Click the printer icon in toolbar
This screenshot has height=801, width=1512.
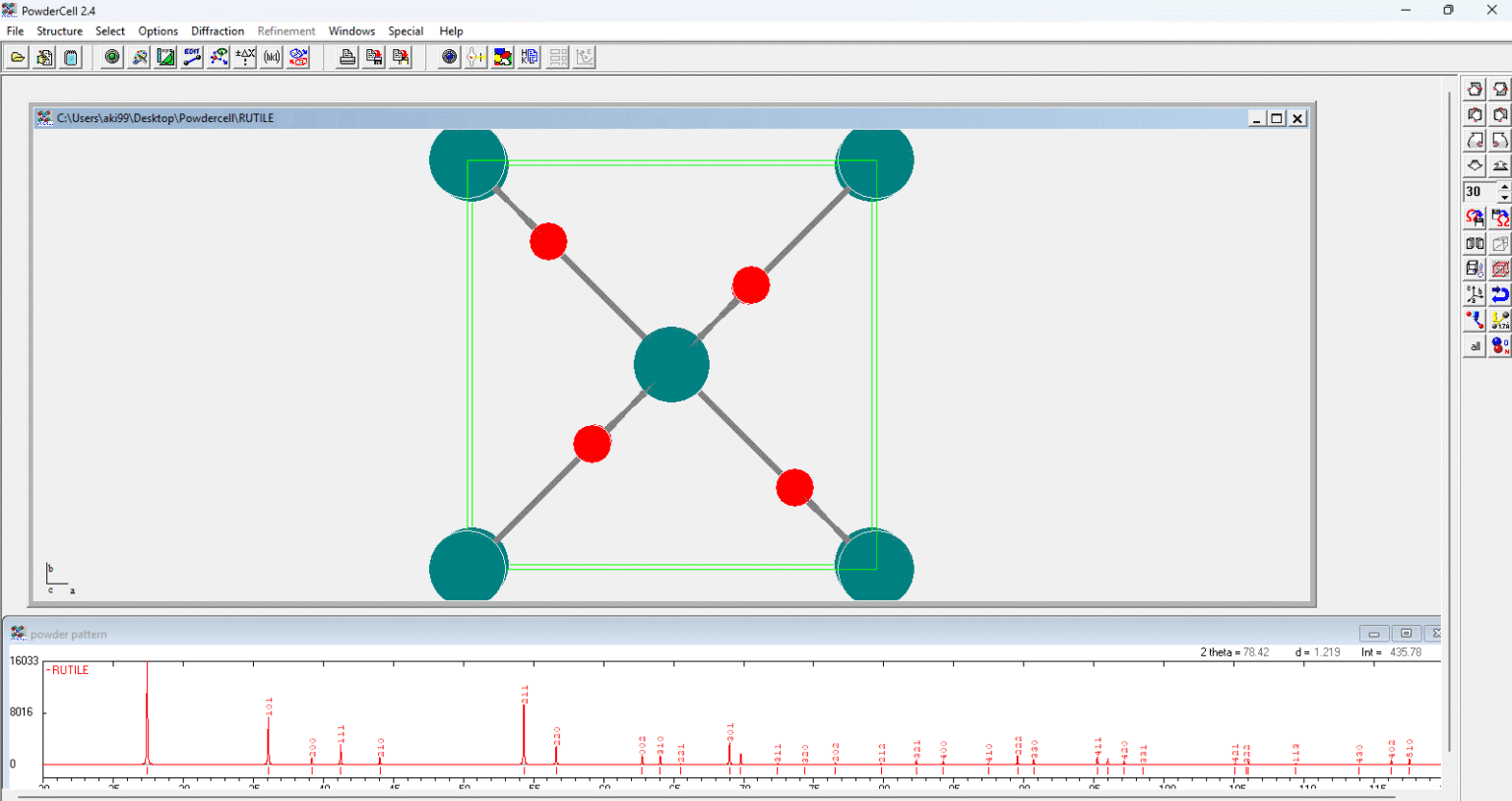(x=346, y=57)
